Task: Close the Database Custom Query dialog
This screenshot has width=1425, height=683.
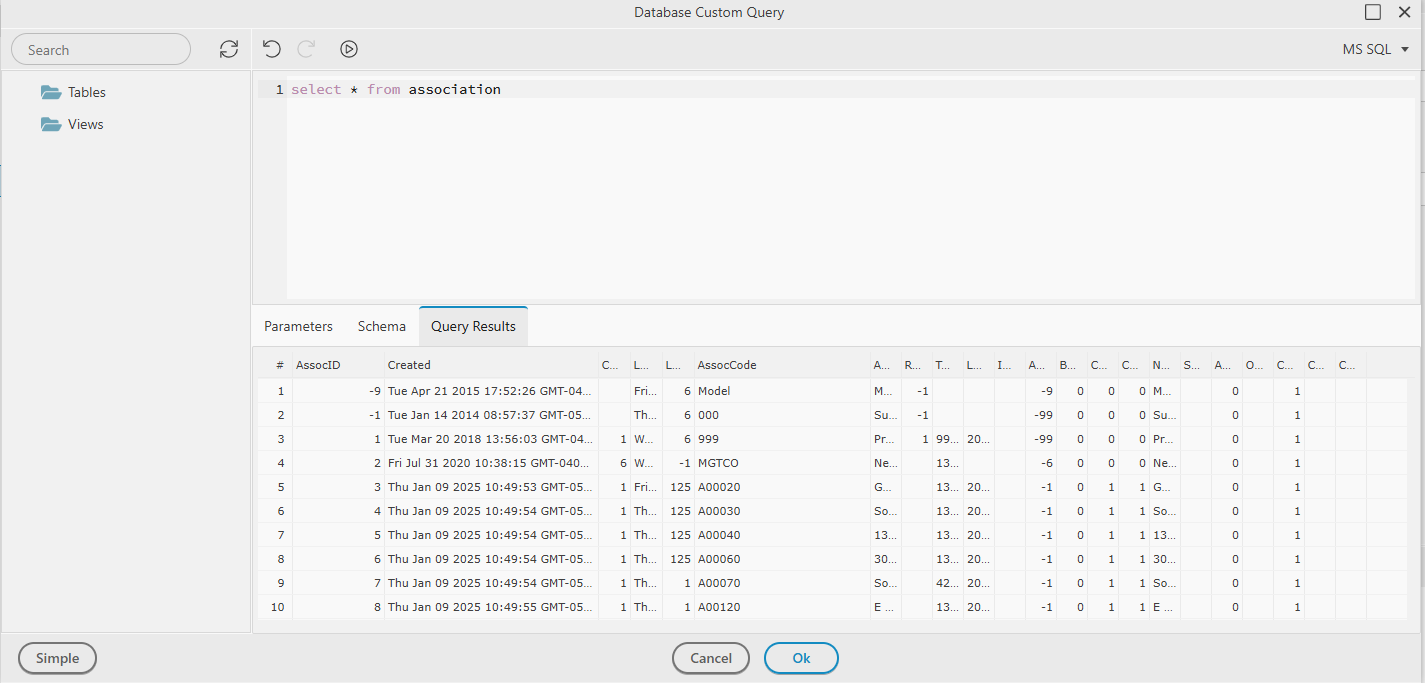Action: pyautogui.click(x=1404, y=12)
